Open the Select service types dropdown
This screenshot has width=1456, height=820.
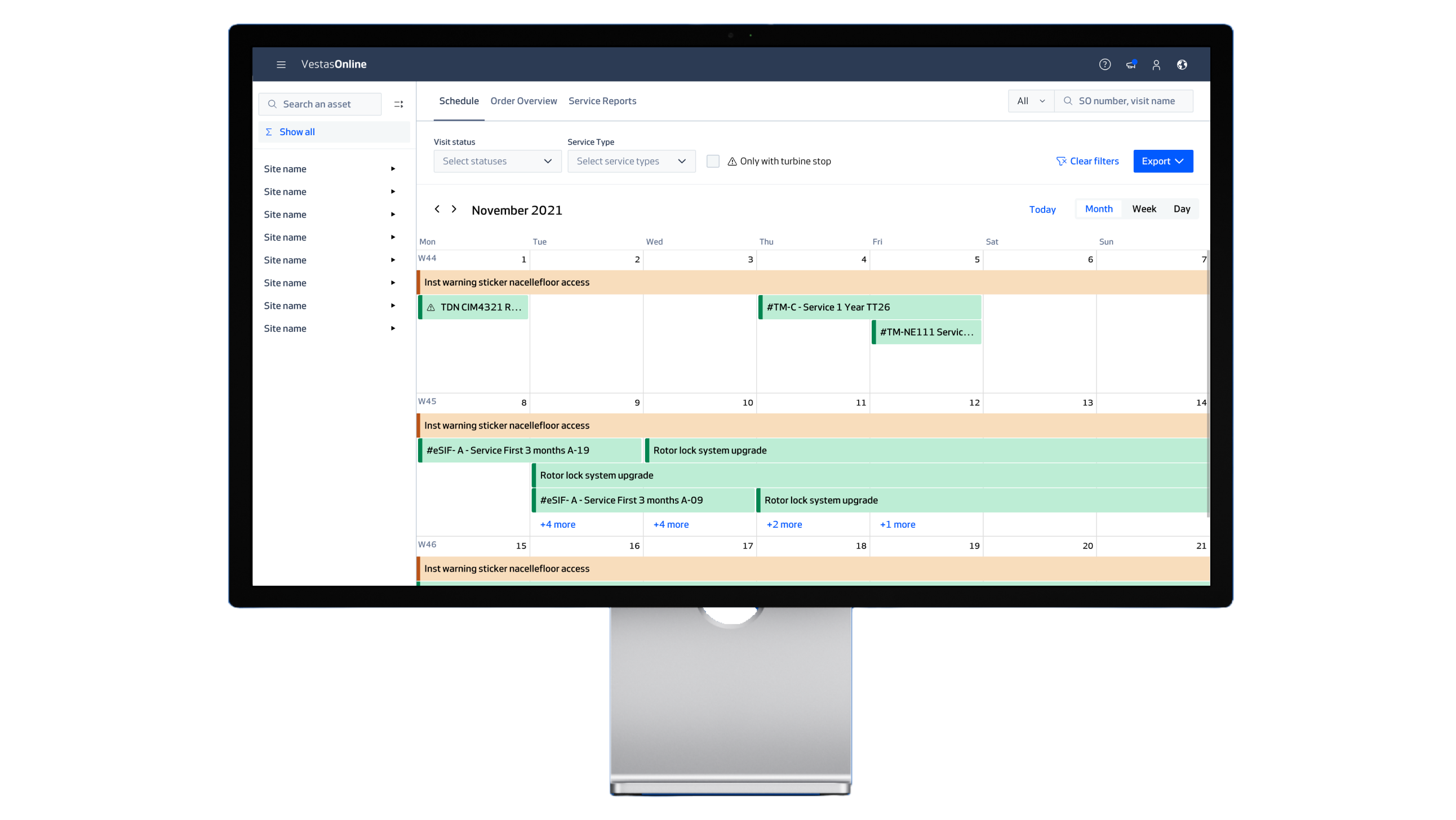pos(631,161)
